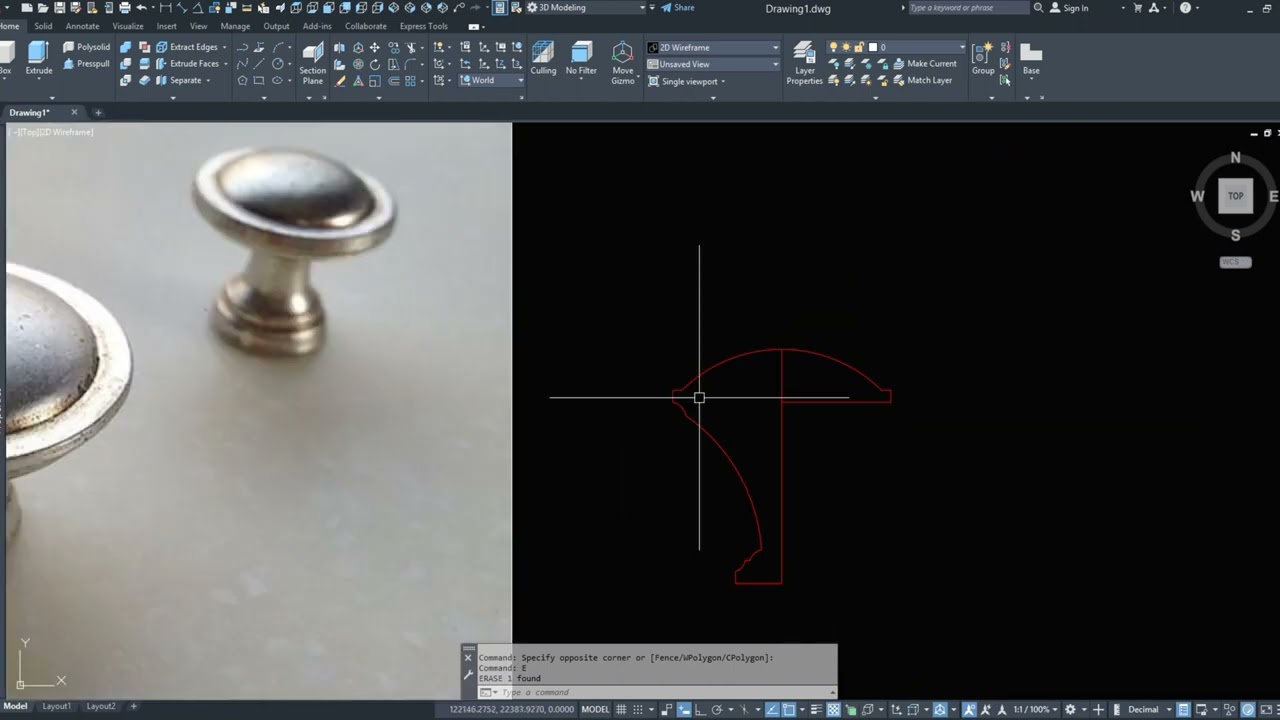Viewport: 1280px width, 720px height.
Task: Click the TOP face of the ViewCube
Action: 1235,196
